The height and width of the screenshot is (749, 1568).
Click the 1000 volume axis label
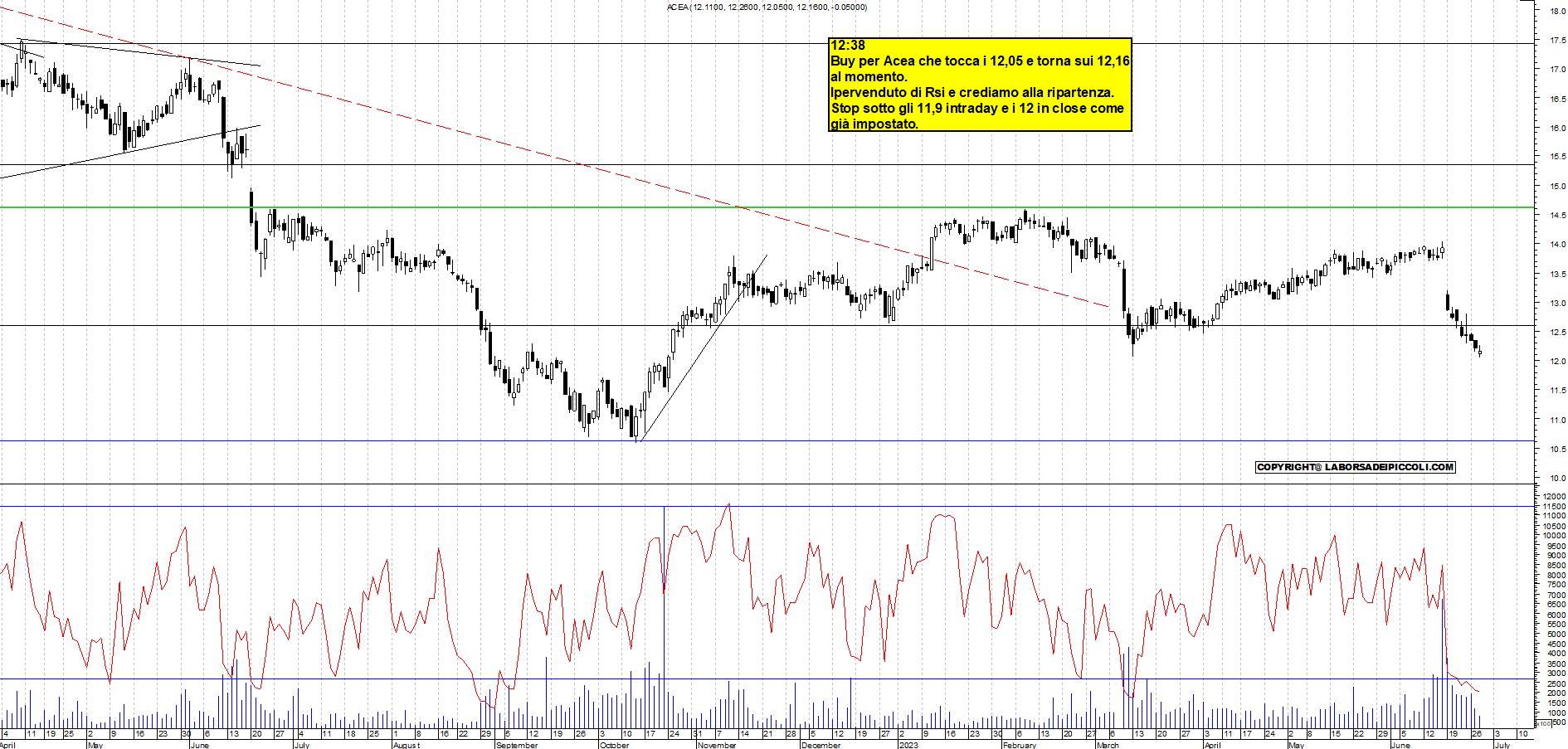pyautogui.click(x=1556, y=713)
